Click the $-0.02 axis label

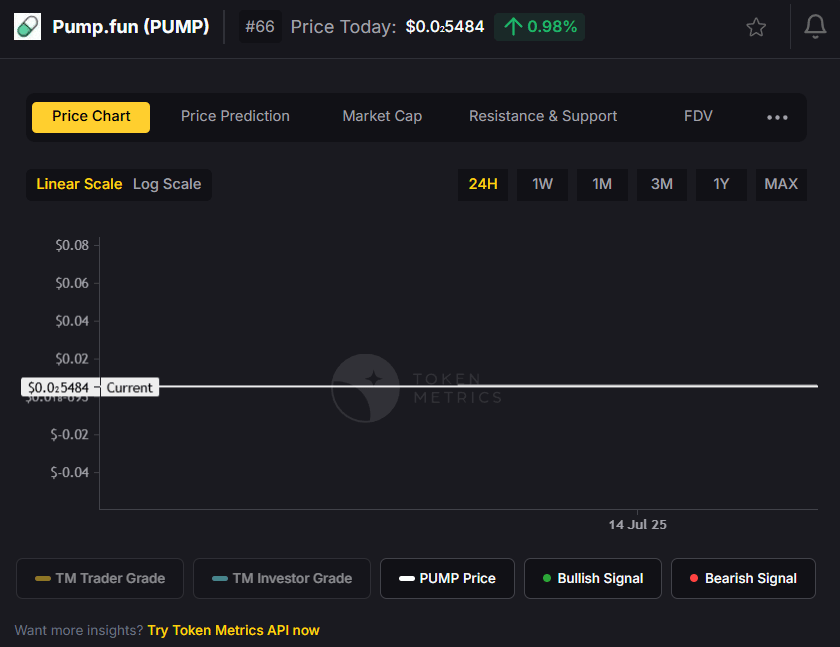(70, 434)
